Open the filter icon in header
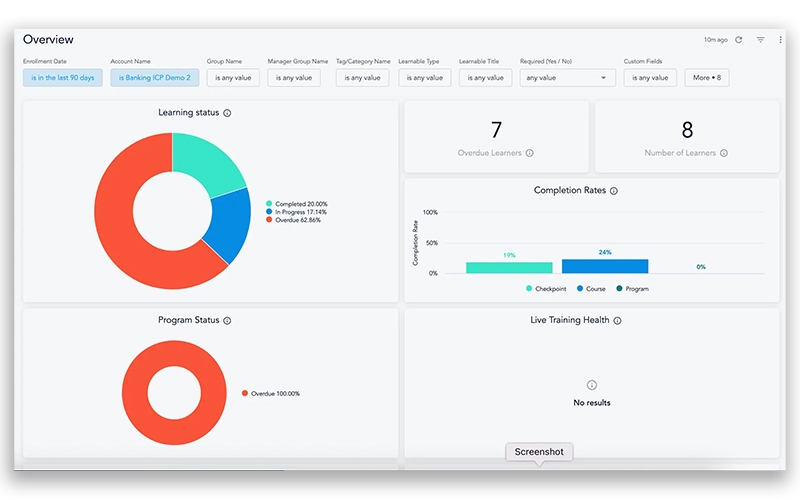Screen dimensions: 800x500 (760, 40)
